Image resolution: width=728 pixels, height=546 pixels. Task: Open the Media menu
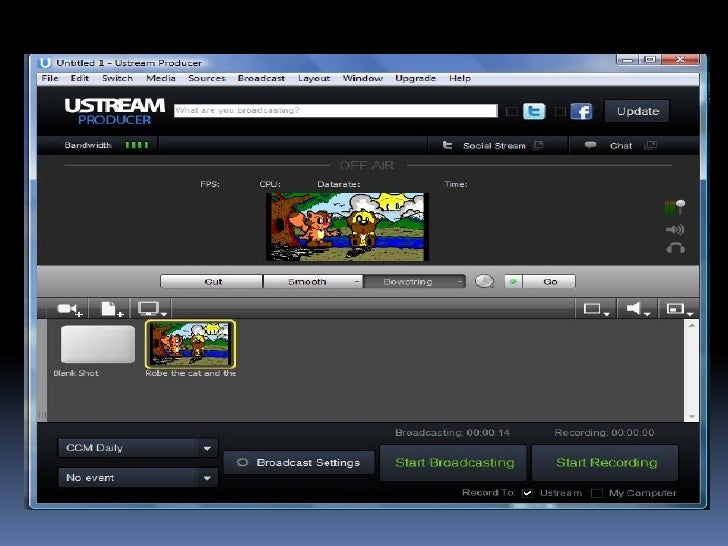tap(161, 78)
